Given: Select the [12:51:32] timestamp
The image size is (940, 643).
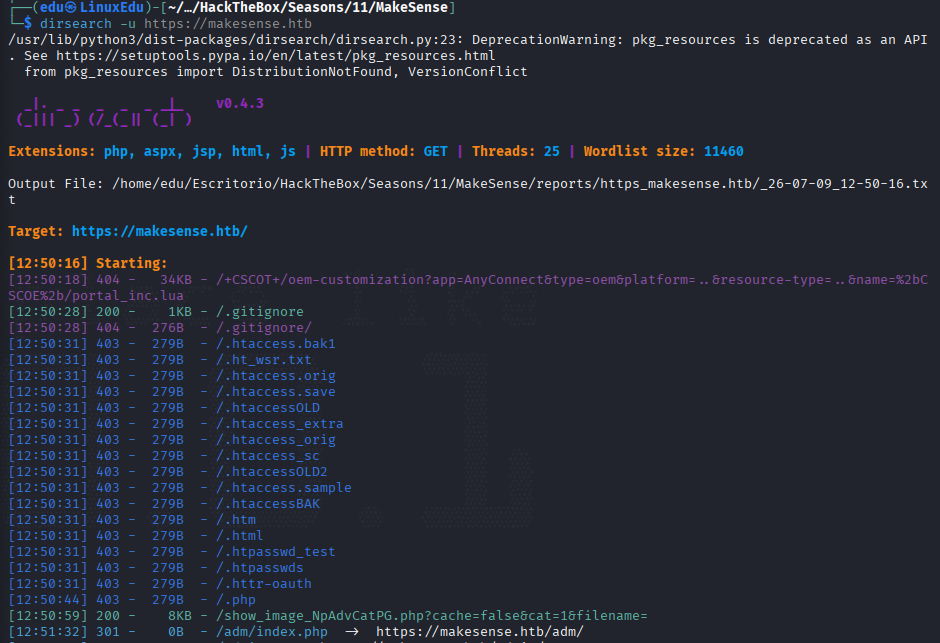Looking at the screenshot, I should 48,632.
